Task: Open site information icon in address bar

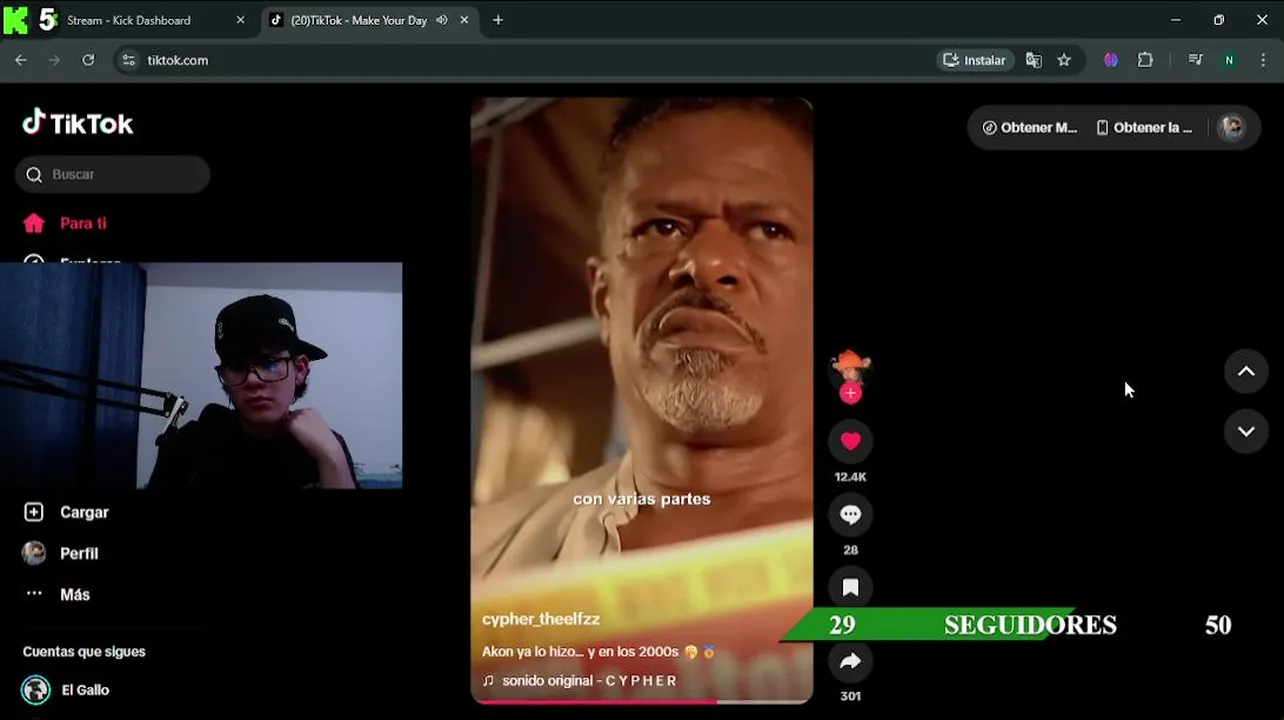Action: click(x=128, y=60)
